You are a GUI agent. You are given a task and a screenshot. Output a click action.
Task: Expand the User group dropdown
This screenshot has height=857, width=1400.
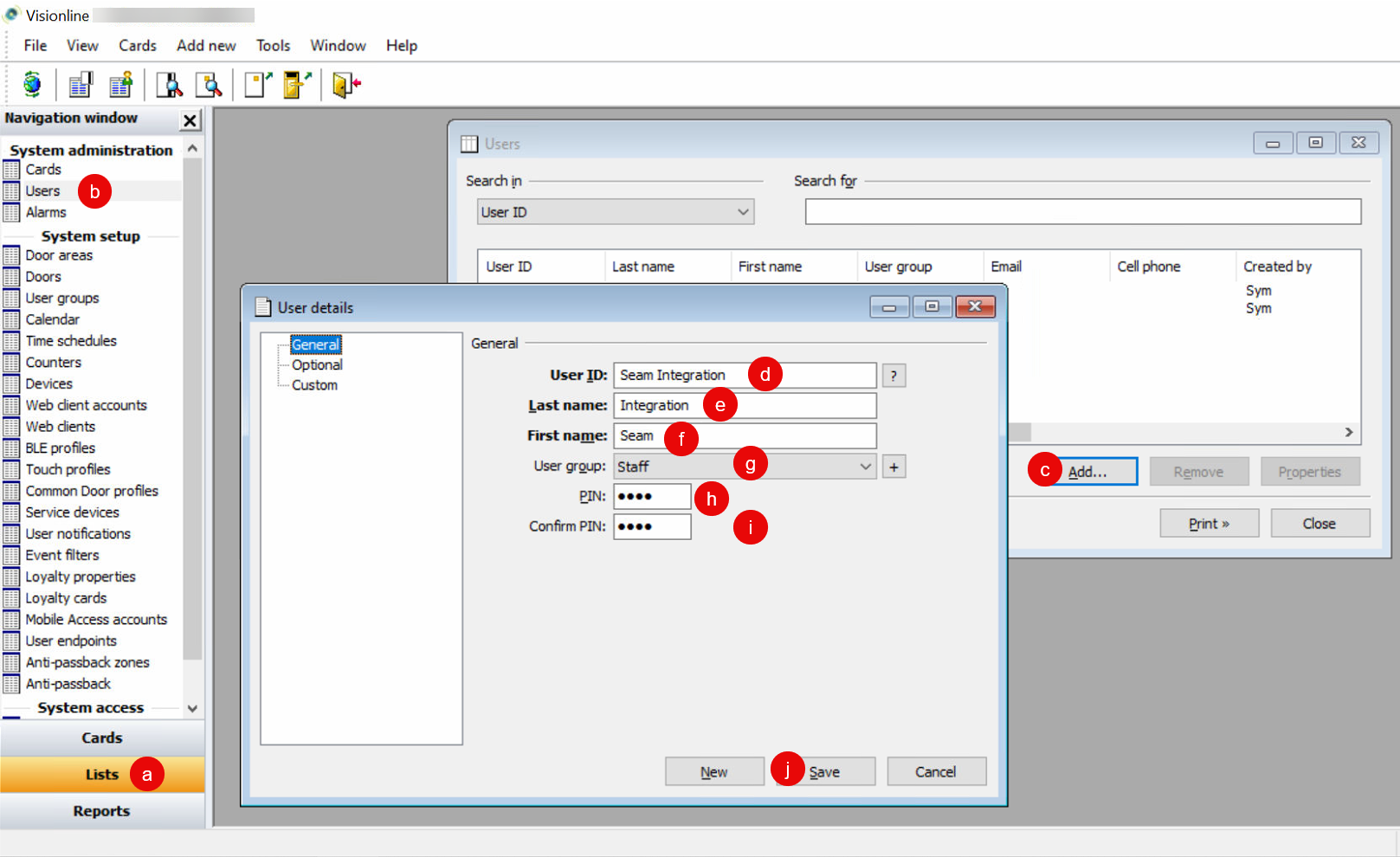(865, 466)
